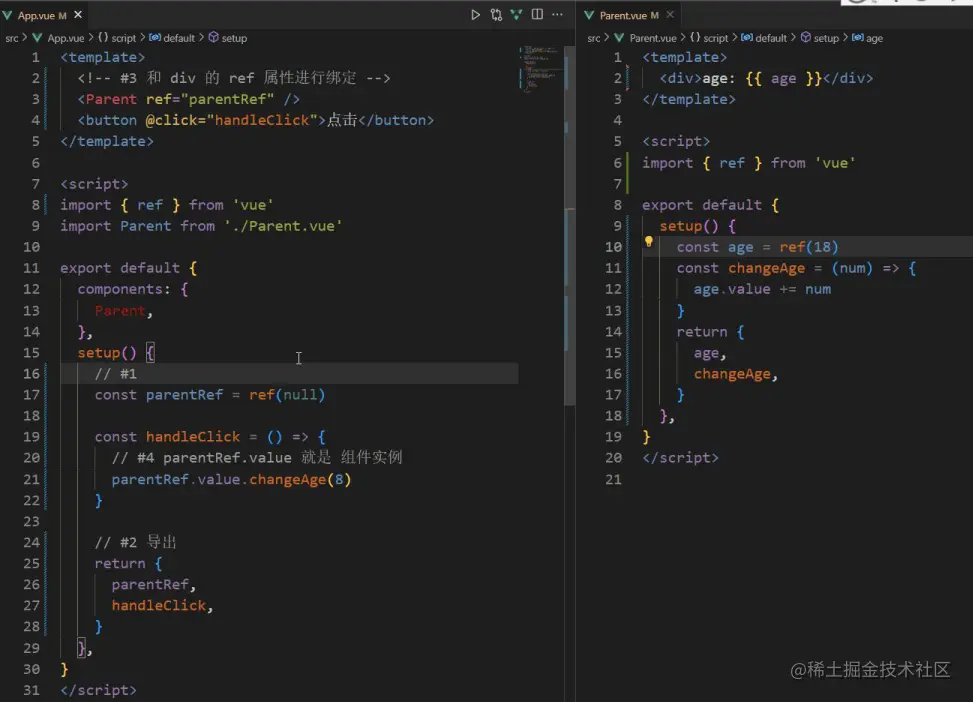Click line number 16 in App.vue
The height and width of the screenshot is (702, 973).
(31, 374)
